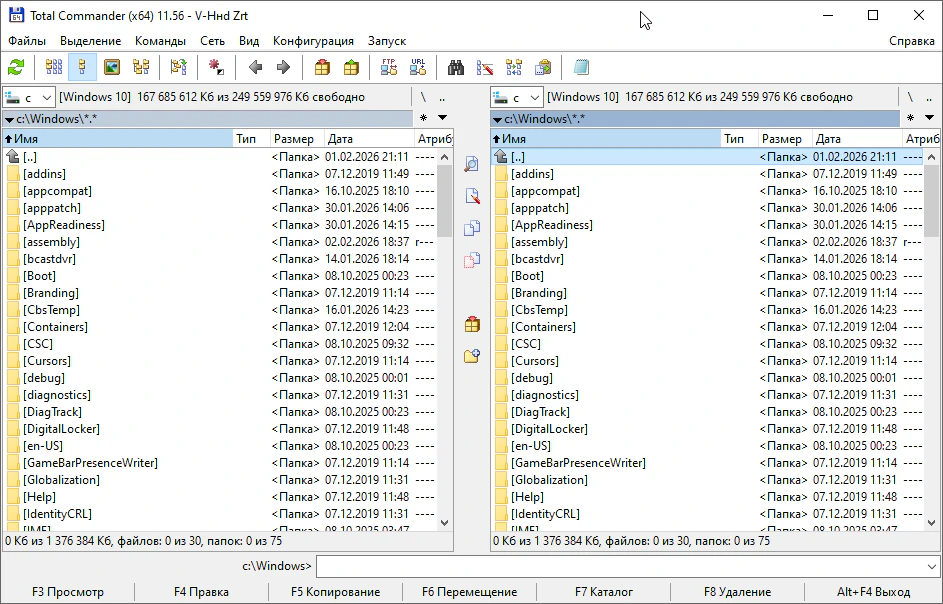Open the Команды menu
This screenshot has height=604, width=943.
click(160, 41)
